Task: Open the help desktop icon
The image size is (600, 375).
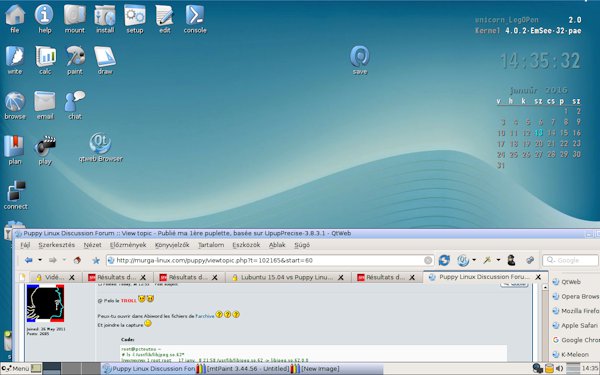Action: (x=44, y=19)
